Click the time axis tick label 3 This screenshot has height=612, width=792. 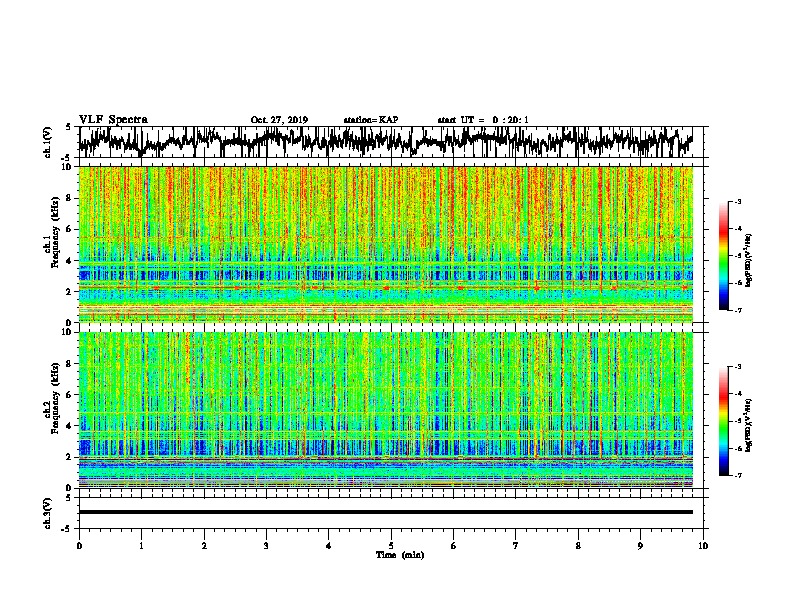point(266,546)
